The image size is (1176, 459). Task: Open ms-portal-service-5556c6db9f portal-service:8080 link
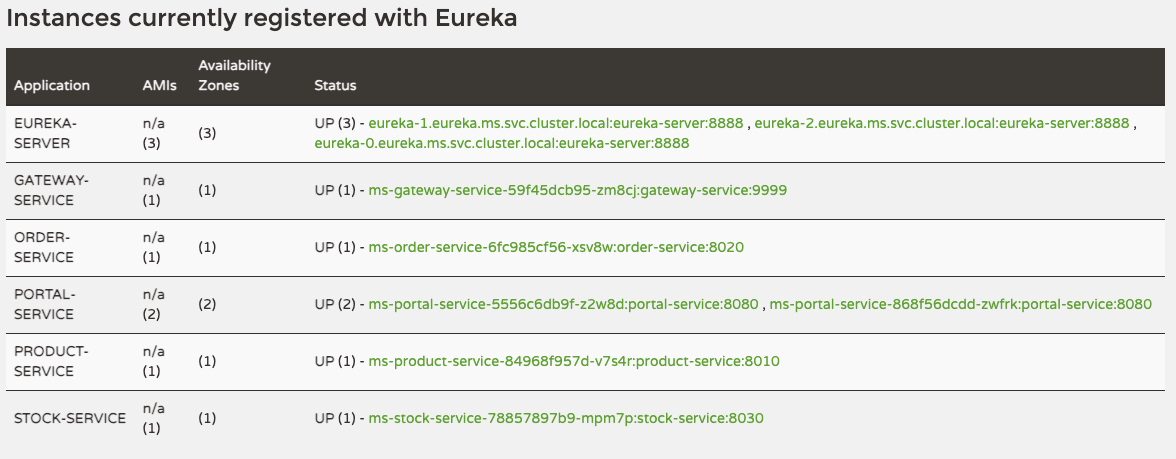point(563,304)
